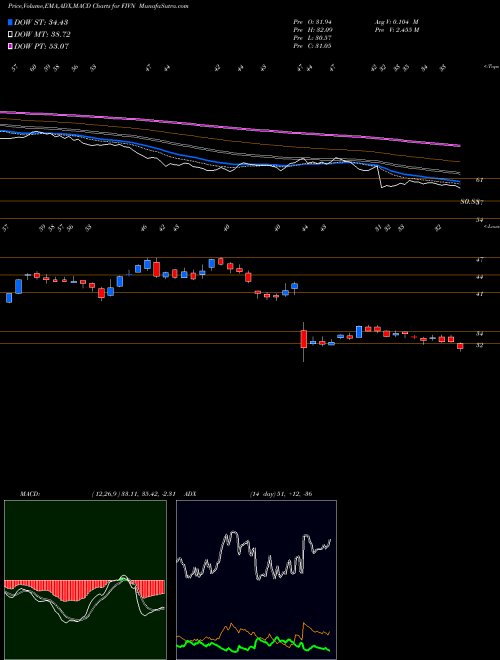
Task: Click the last red candlestick near 32
Action: [x=460, y=347]
